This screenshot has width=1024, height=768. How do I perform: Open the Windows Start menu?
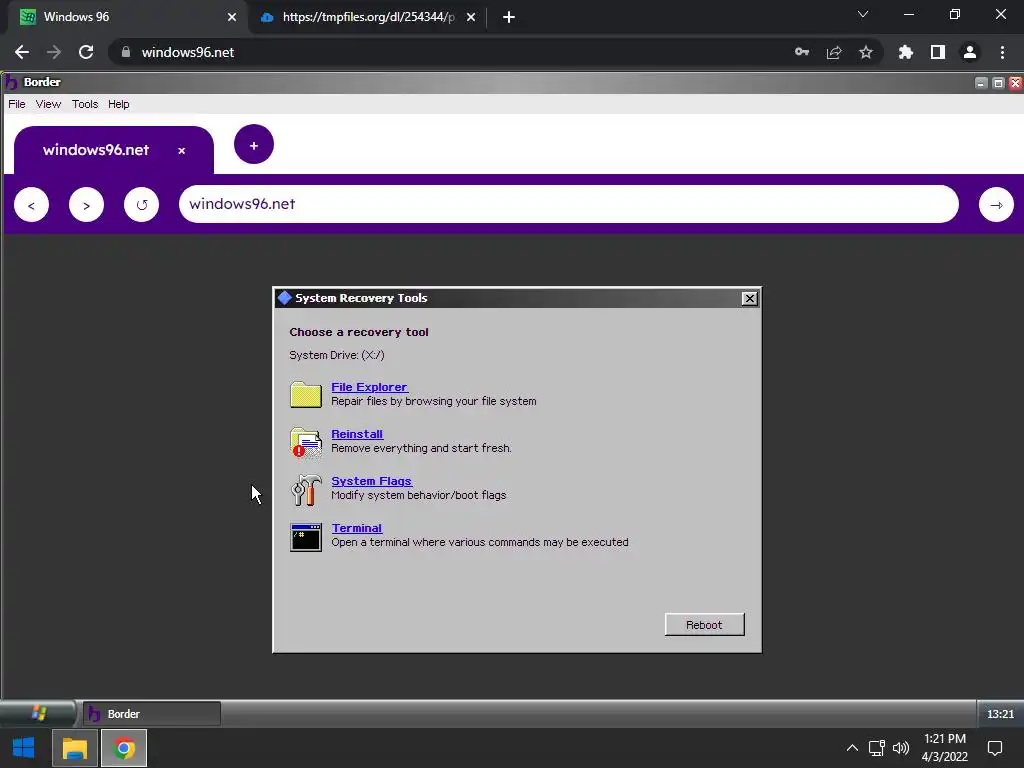pyautogui.click(x=24, y=748)
